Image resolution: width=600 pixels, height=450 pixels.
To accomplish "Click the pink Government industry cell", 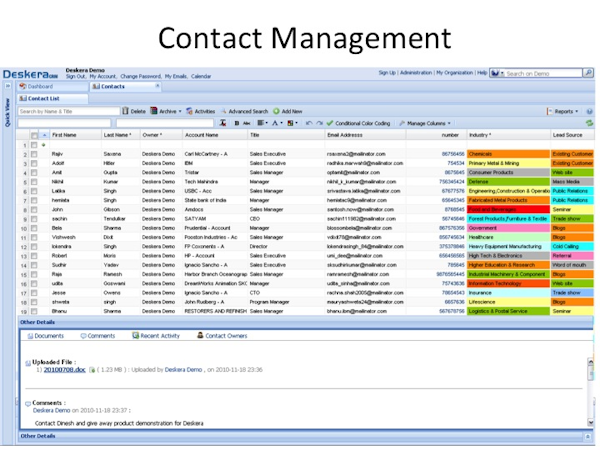I will pyautogui.click(x=508, y=228).
